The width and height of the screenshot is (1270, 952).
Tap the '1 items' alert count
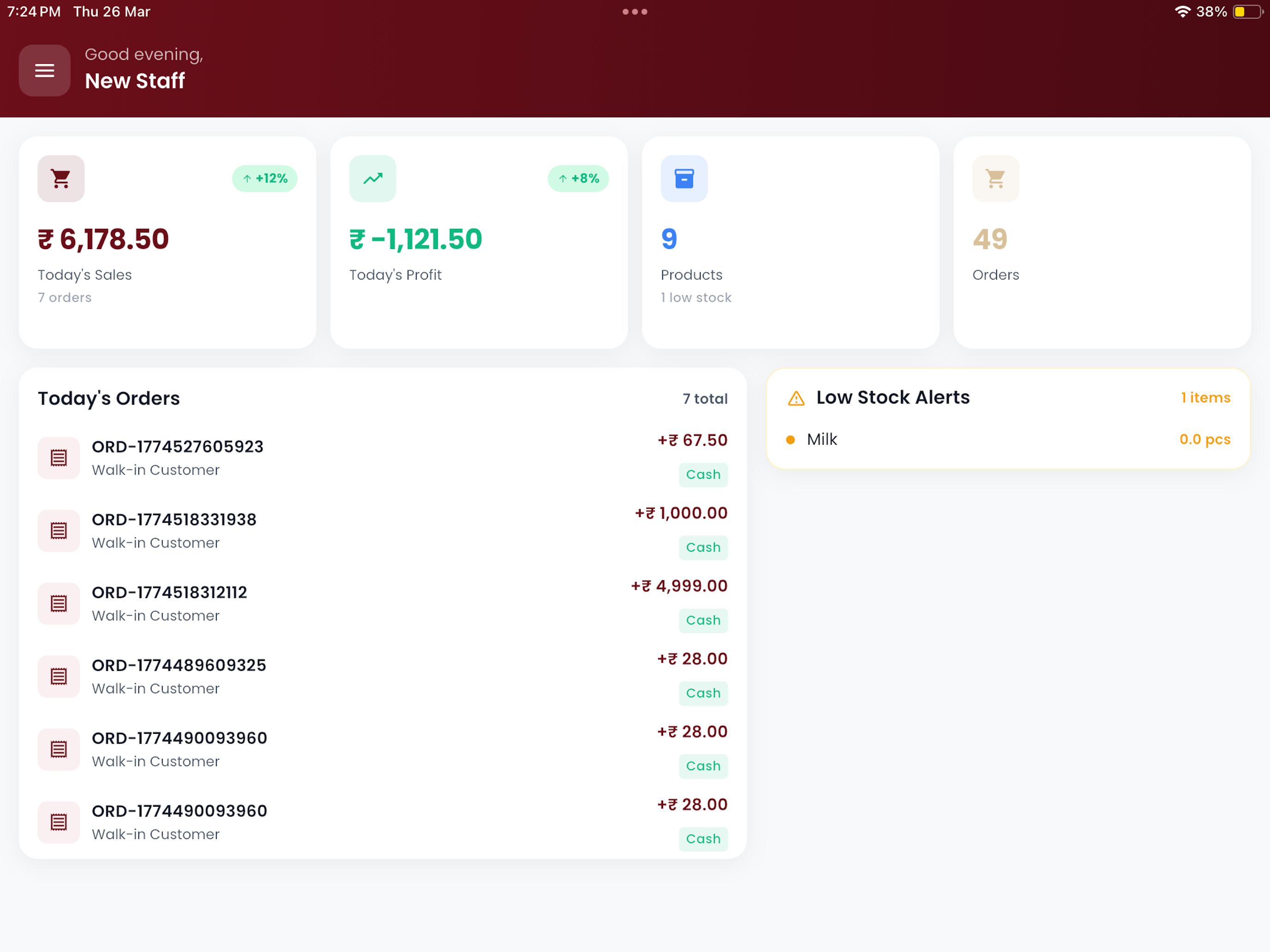coord(1206,398)
